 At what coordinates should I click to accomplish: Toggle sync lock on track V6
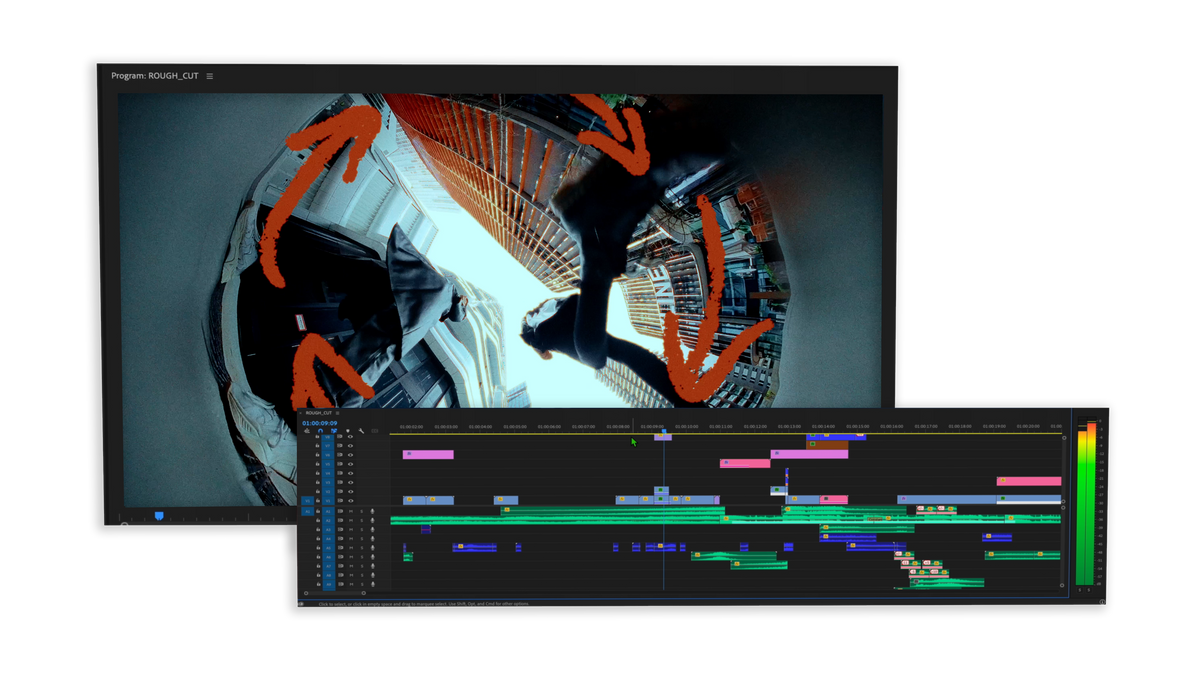point(339,455)
